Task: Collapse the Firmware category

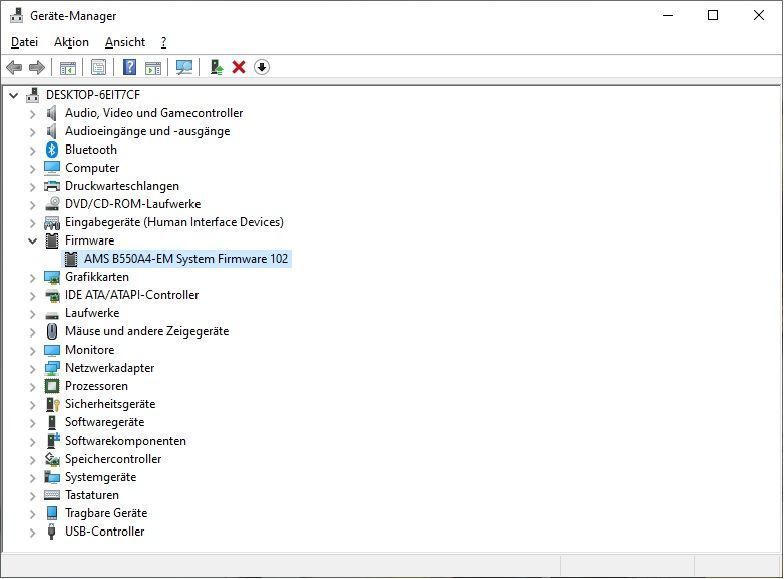Action: coord(33,241)
